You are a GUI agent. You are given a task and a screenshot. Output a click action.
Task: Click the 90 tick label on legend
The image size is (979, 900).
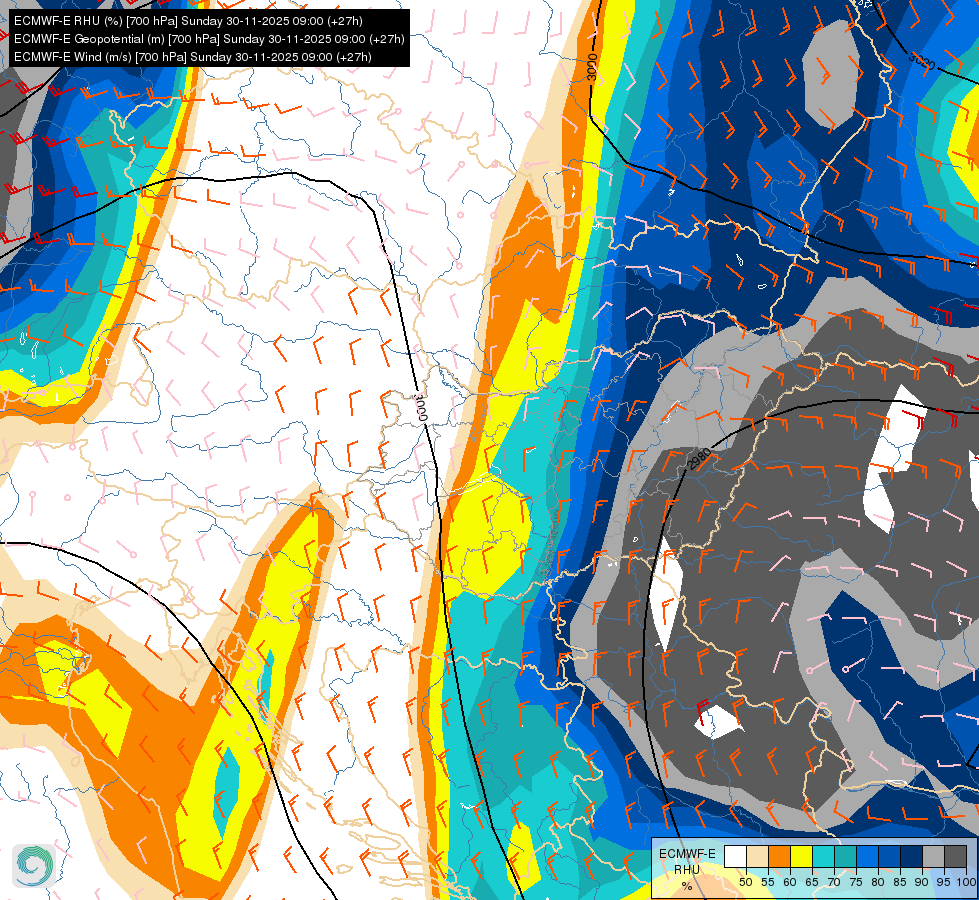click(x=922, y=882)
